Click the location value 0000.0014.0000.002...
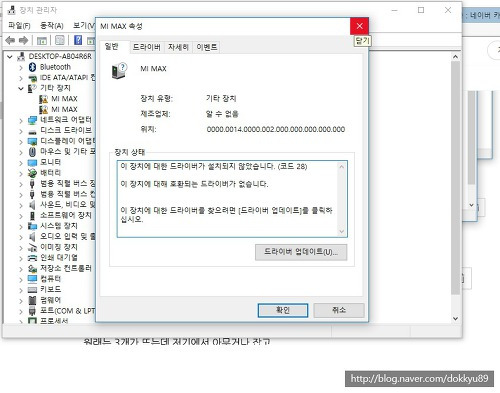 (x=276, y=129)
